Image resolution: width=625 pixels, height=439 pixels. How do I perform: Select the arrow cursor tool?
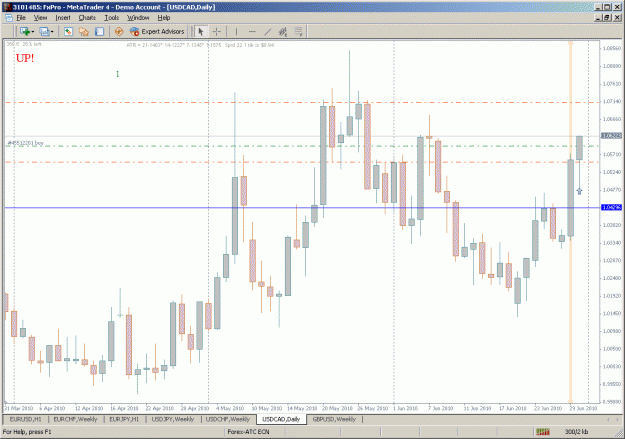201,31
